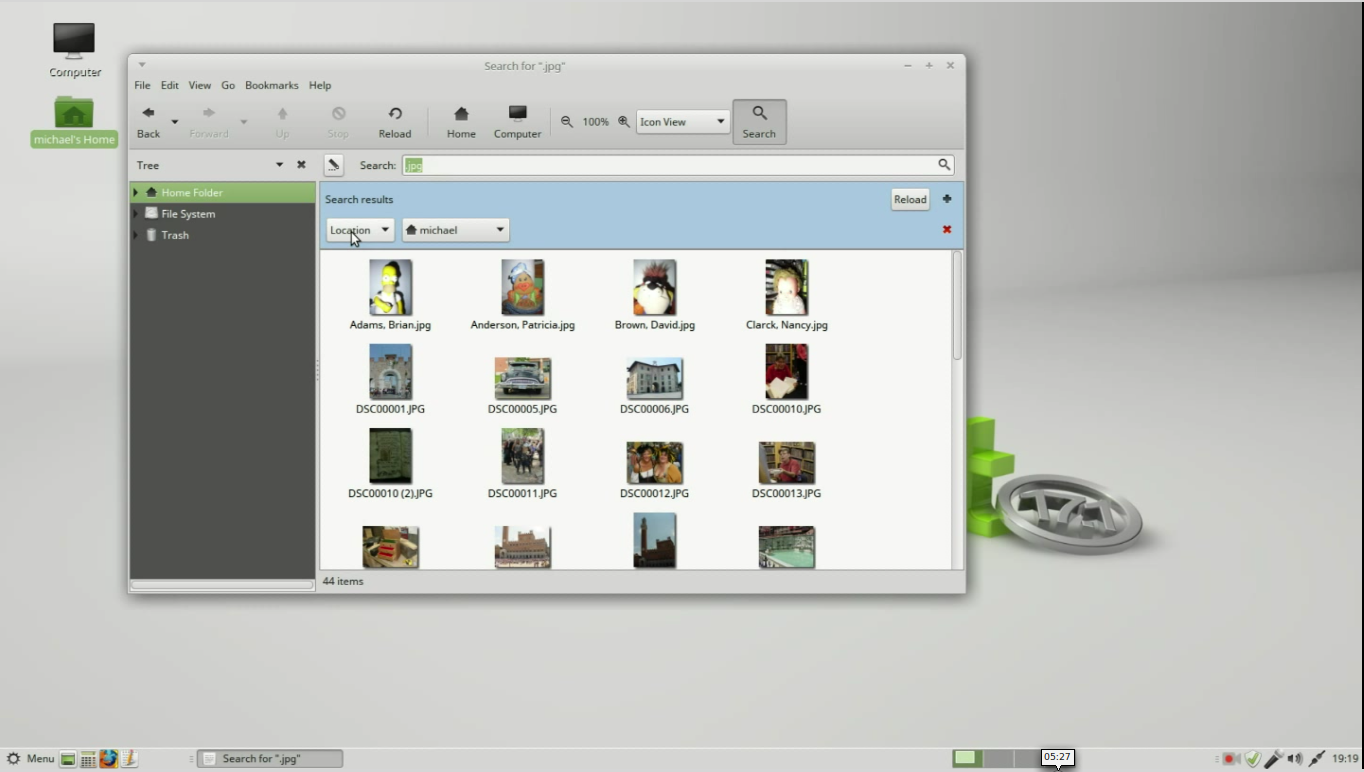The width and height of the screenshot is (1364, 772).
Task: Launch Firefox from the panel
Action: 108,759
